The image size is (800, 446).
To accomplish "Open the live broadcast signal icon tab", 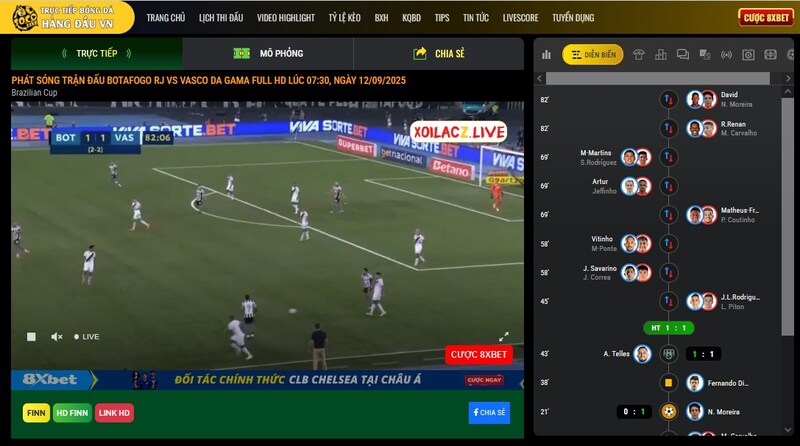I will point(727,55).
